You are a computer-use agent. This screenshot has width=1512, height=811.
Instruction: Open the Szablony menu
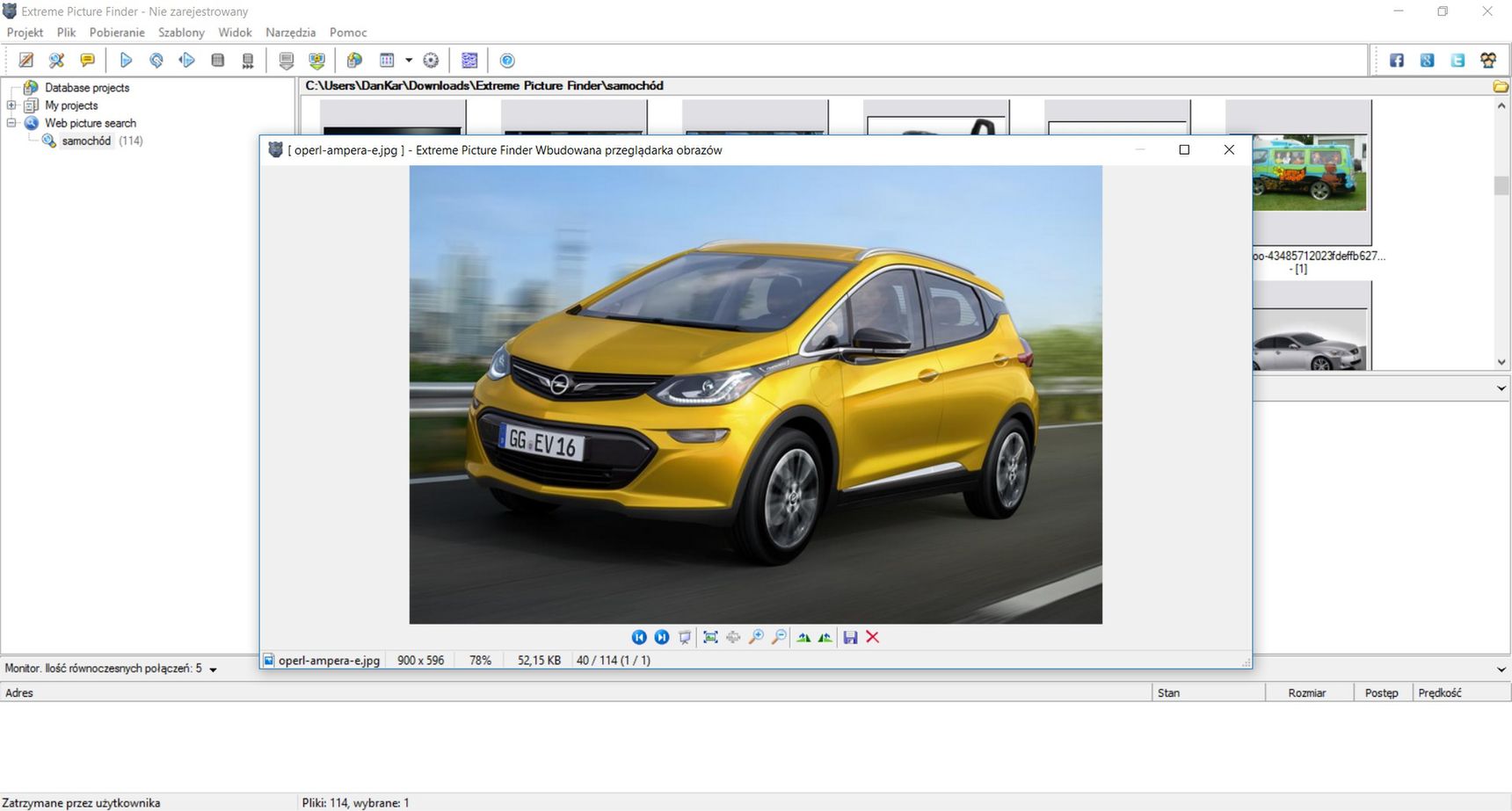[181, 33]
